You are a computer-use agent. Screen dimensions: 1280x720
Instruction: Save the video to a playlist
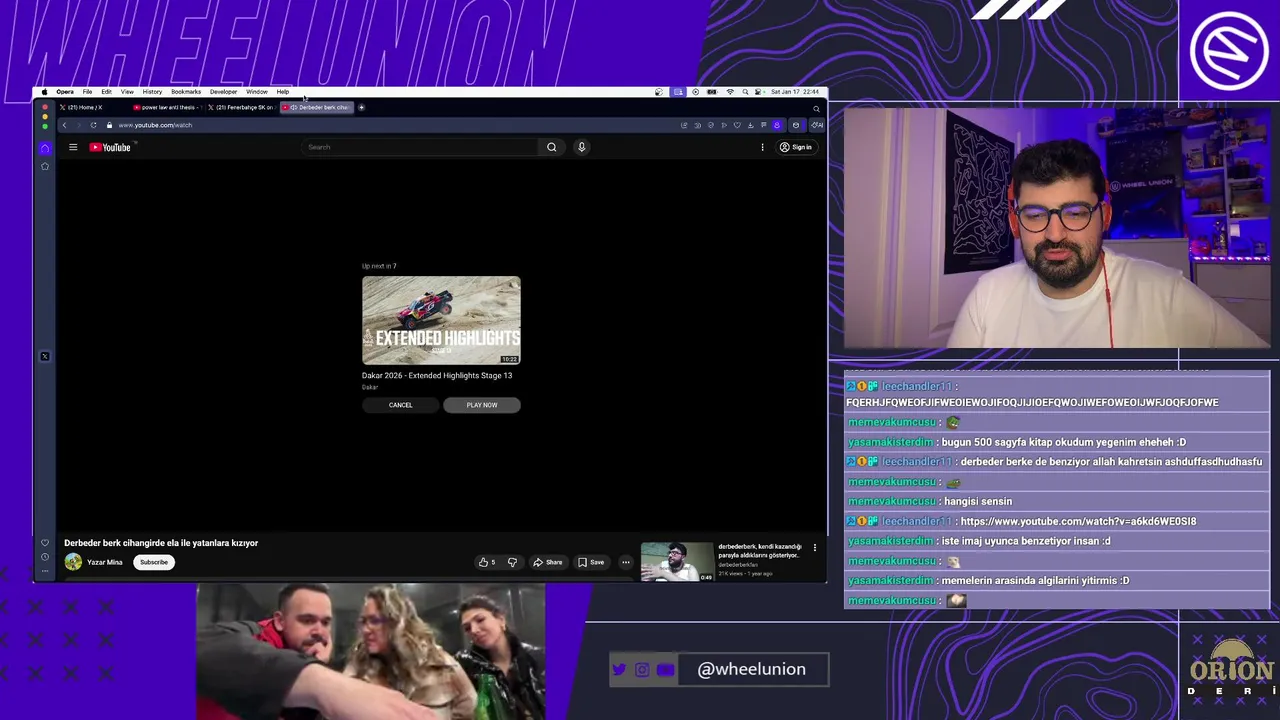pos(591,562)
